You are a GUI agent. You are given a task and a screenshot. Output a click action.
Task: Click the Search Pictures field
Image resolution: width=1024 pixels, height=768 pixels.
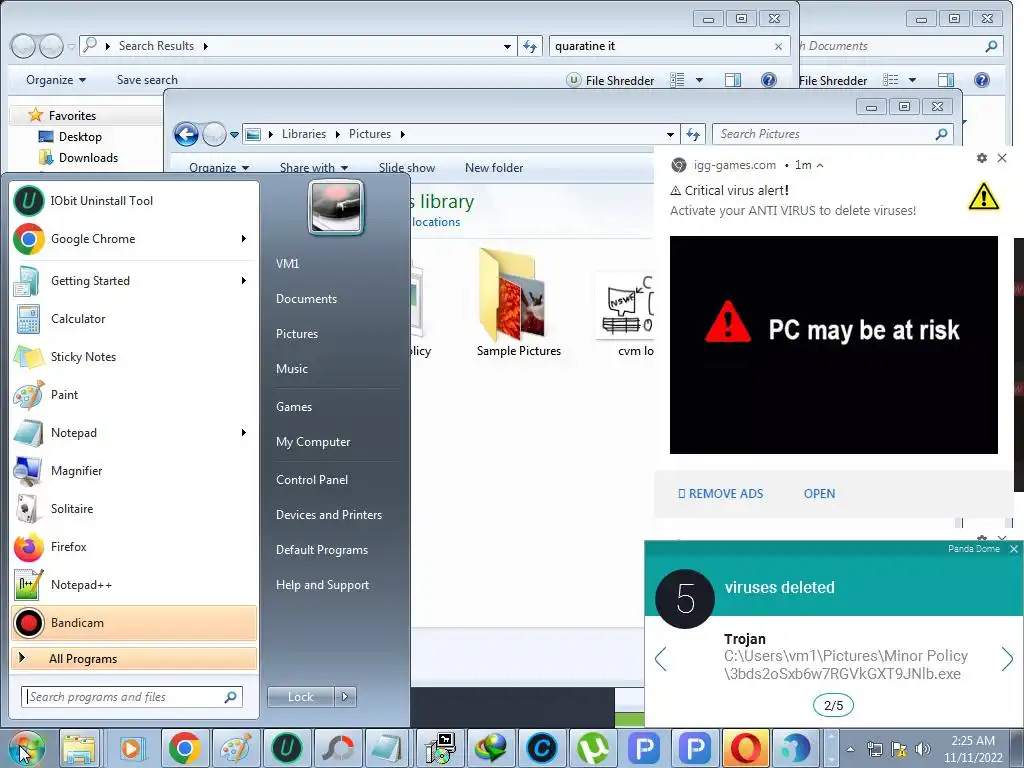click(833, 134)
